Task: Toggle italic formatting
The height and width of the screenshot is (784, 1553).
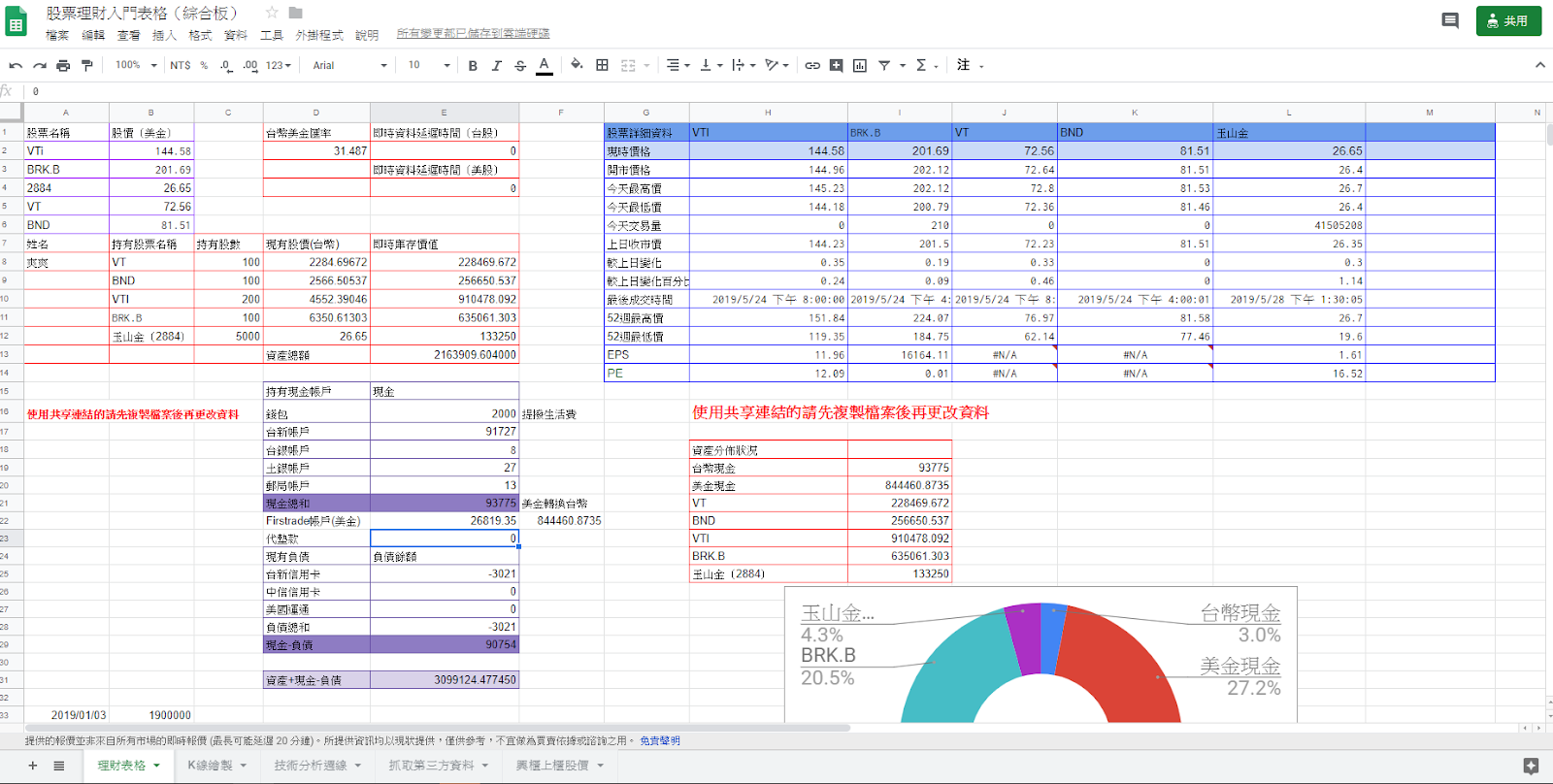Action: (x=496, y=65)
